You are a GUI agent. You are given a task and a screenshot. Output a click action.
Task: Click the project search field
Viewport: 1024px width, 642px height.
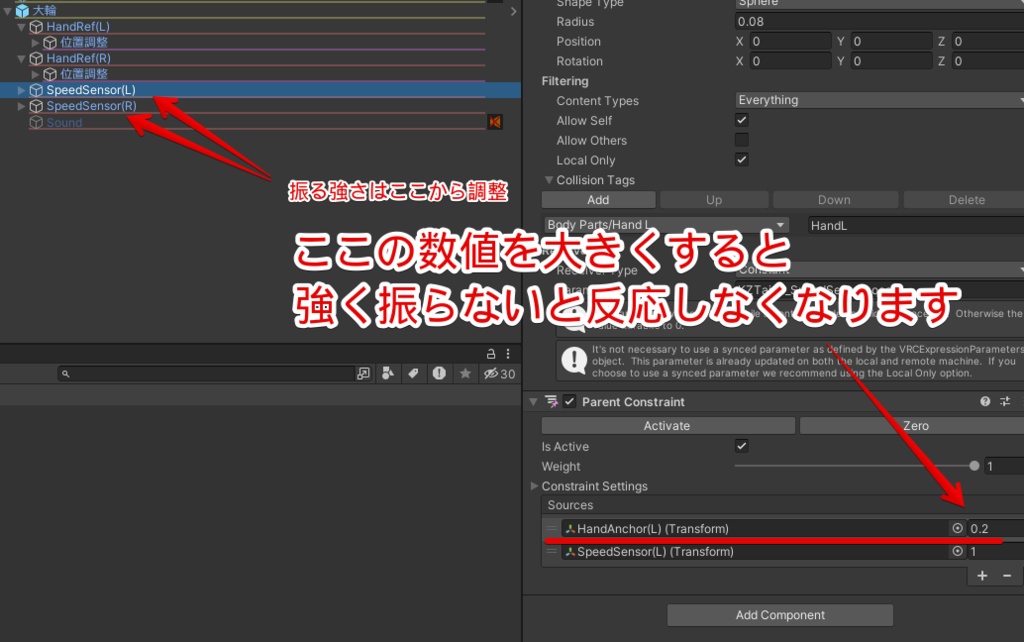206,374
